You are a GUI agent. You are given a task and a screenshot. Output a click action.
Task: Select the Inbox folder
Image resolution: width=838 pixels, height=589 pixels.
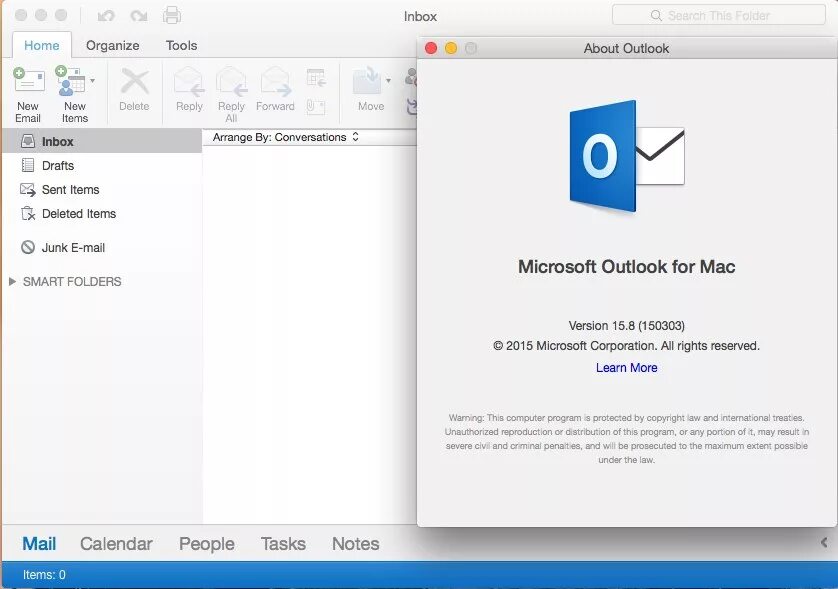(x=102, y=142)
